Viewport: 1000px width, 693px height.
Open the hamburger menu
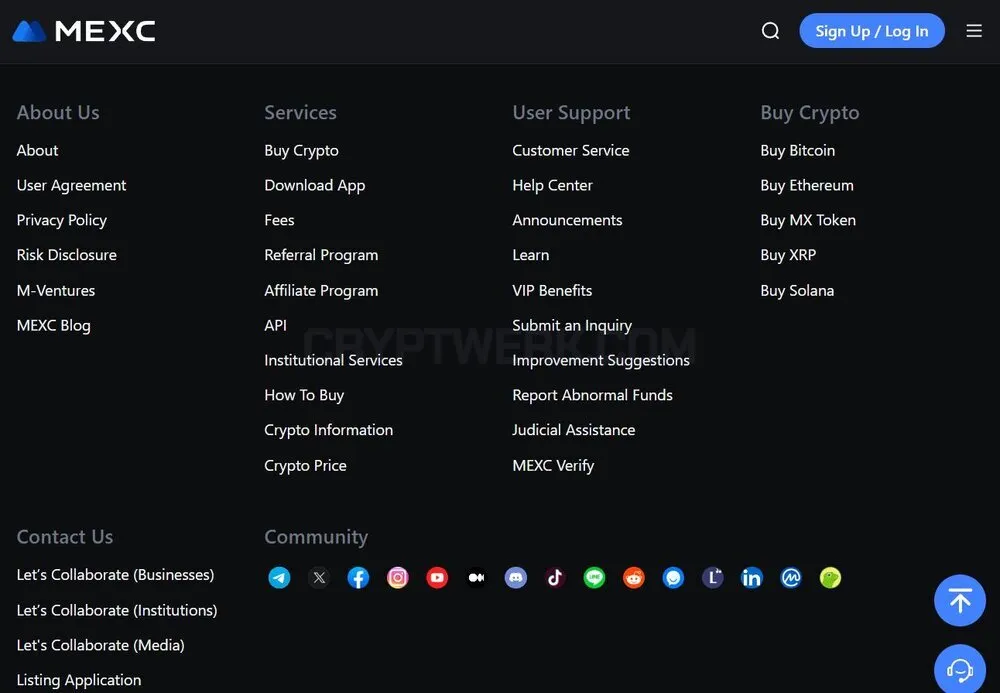(x=974, y=31)
